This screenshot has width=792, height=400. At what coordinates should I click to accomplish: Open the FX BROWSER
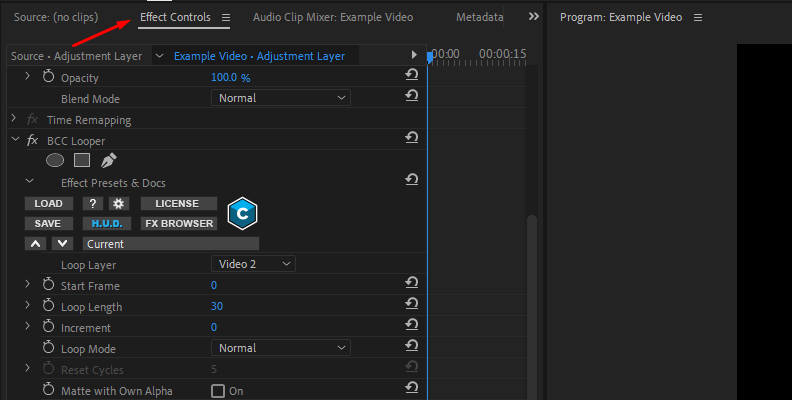(179, 224)
